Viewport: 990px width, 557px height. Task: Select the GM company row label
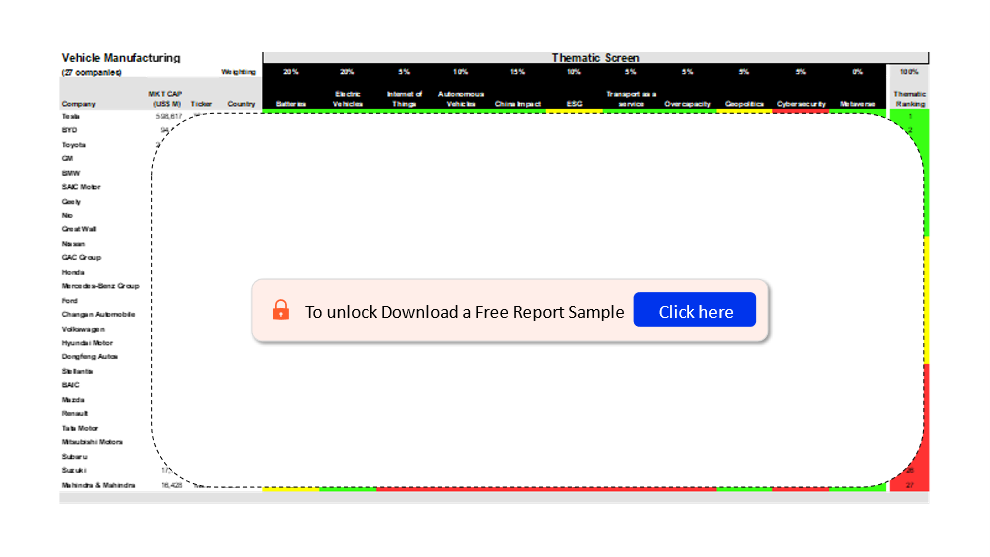68,159
